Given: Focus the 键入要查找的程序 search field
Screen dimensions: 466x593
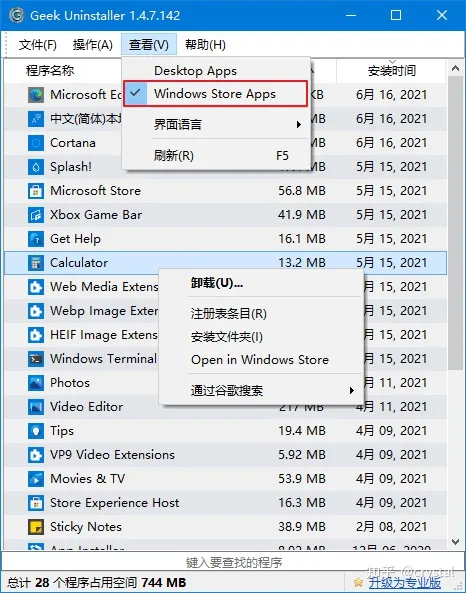Looking at the screenshot, I should (x=233, y=562).
